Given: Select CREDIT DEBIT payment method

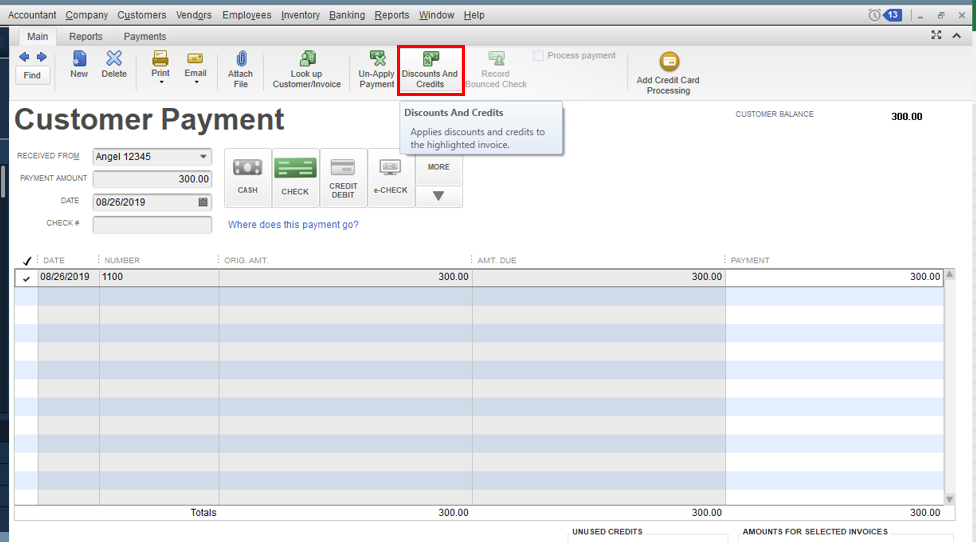Looking at the screenshot, I should click(x=343, y=177).
